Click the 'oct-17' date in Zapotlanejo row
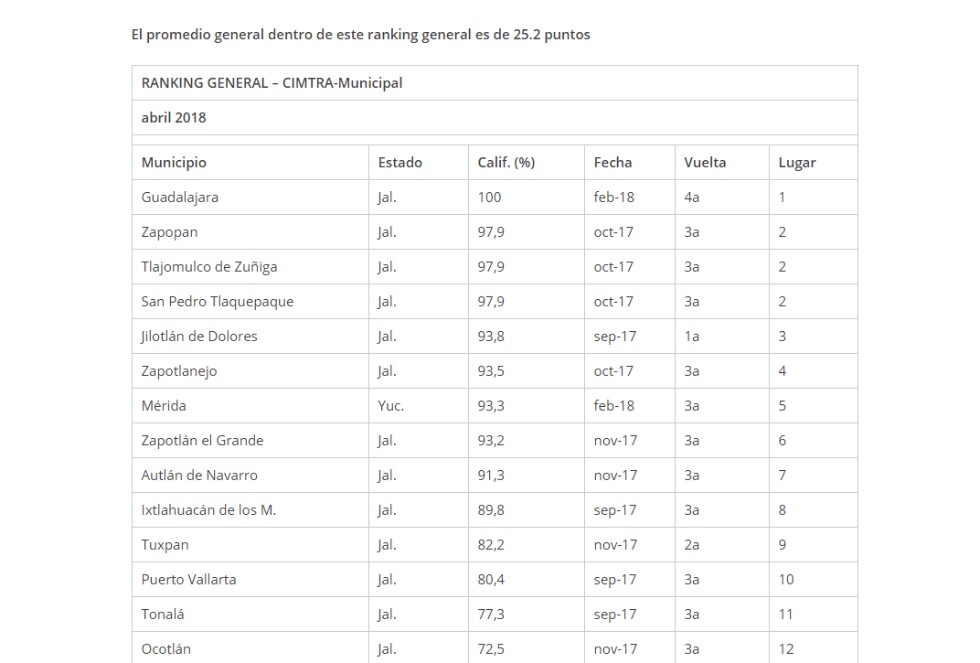Viewport: 980px width, 663px height. point(613,371)
